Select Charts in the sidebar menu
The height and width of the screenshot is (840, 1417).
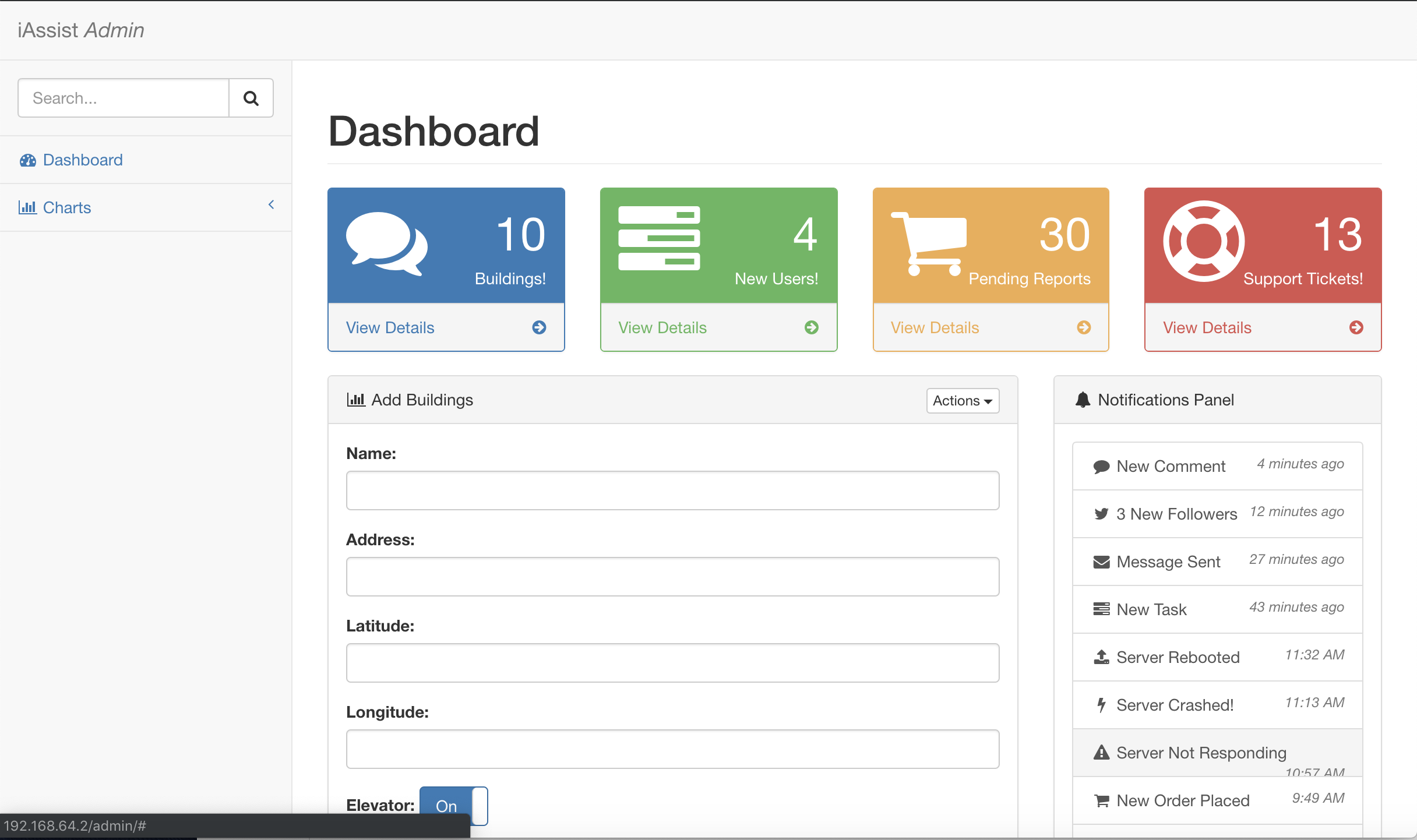pos(66,207)
